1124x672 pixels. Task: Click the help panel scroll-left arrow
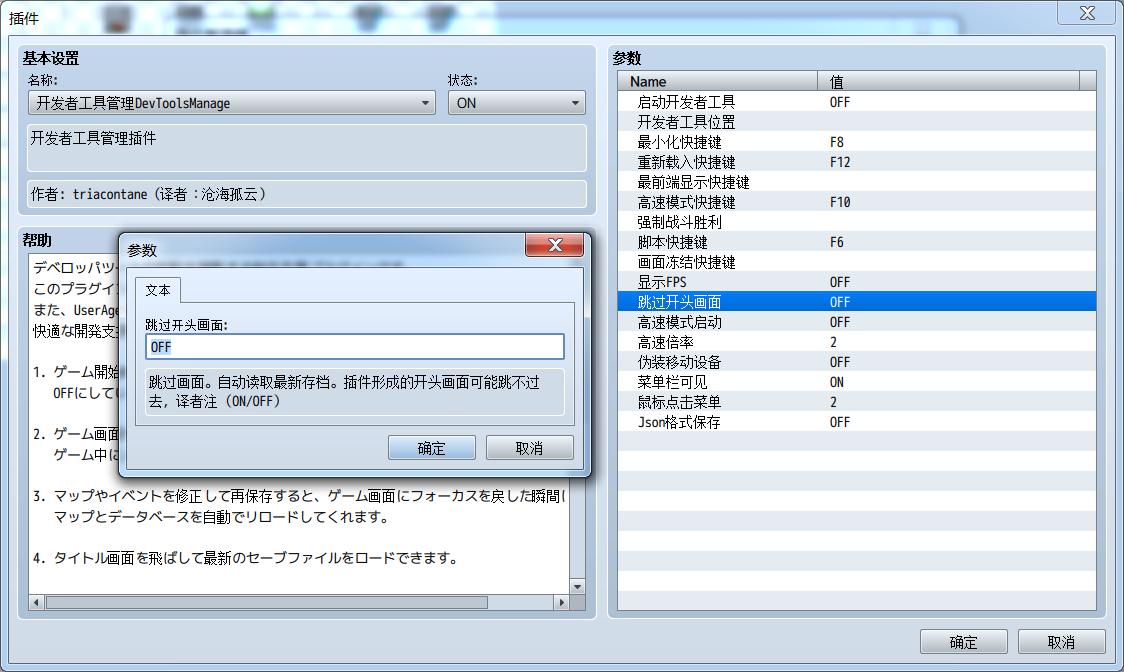pos(36,602)
